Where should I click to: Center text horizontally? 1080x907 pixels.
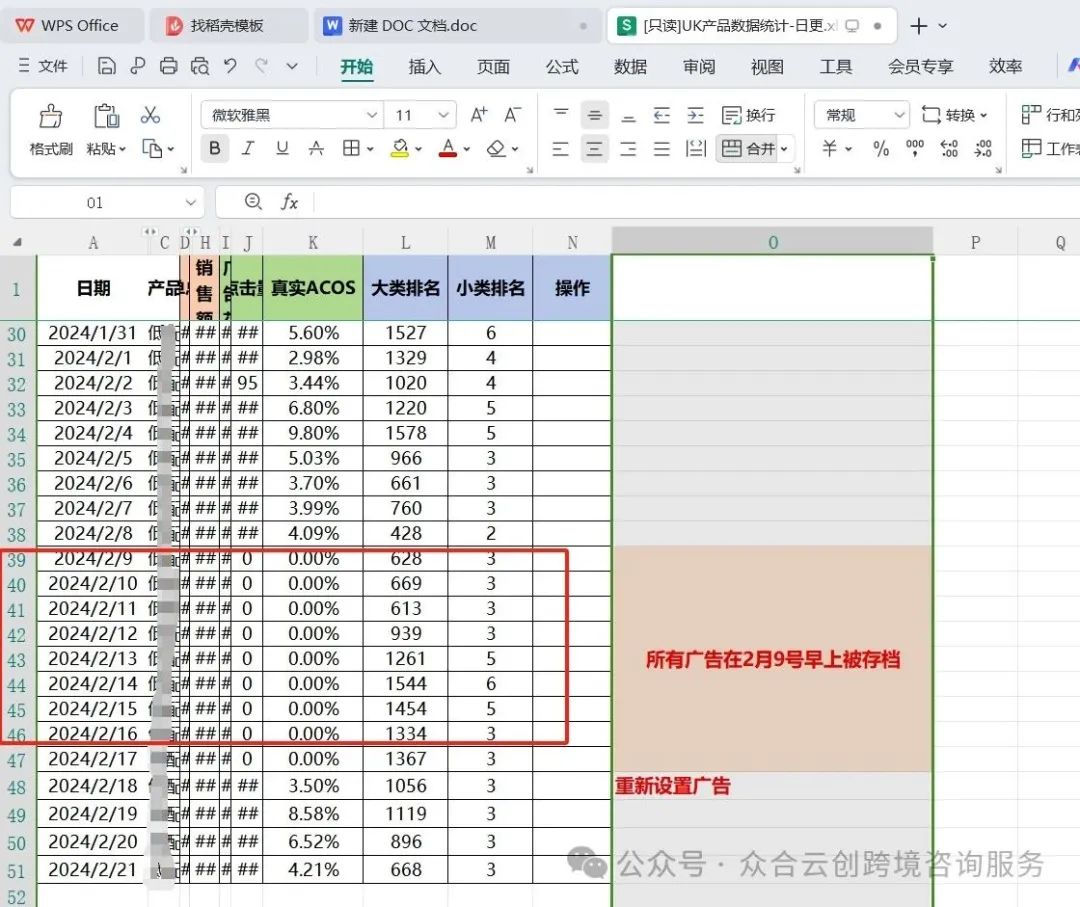click(x=594, y=148)
